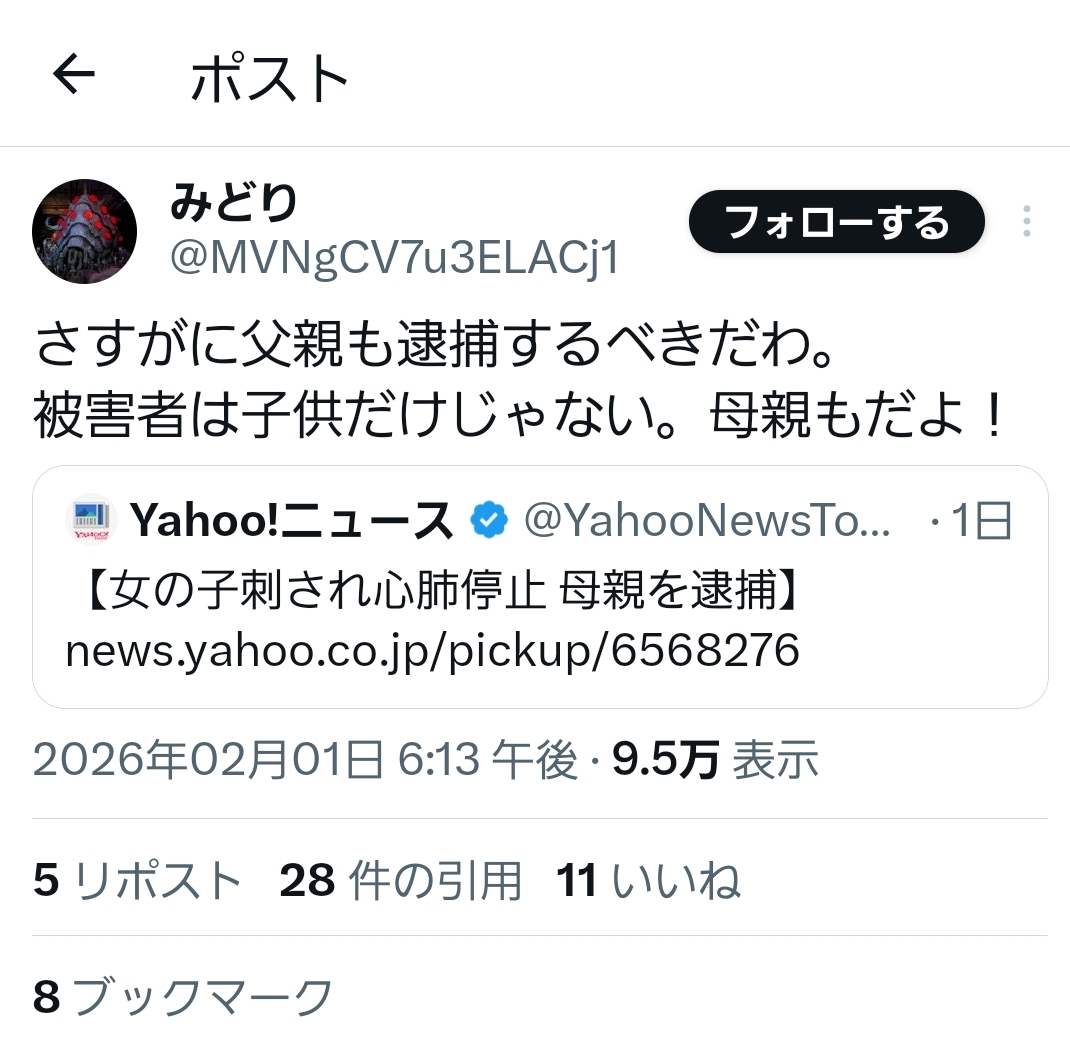Click the ·1日 quote time label

click(972, 521)
